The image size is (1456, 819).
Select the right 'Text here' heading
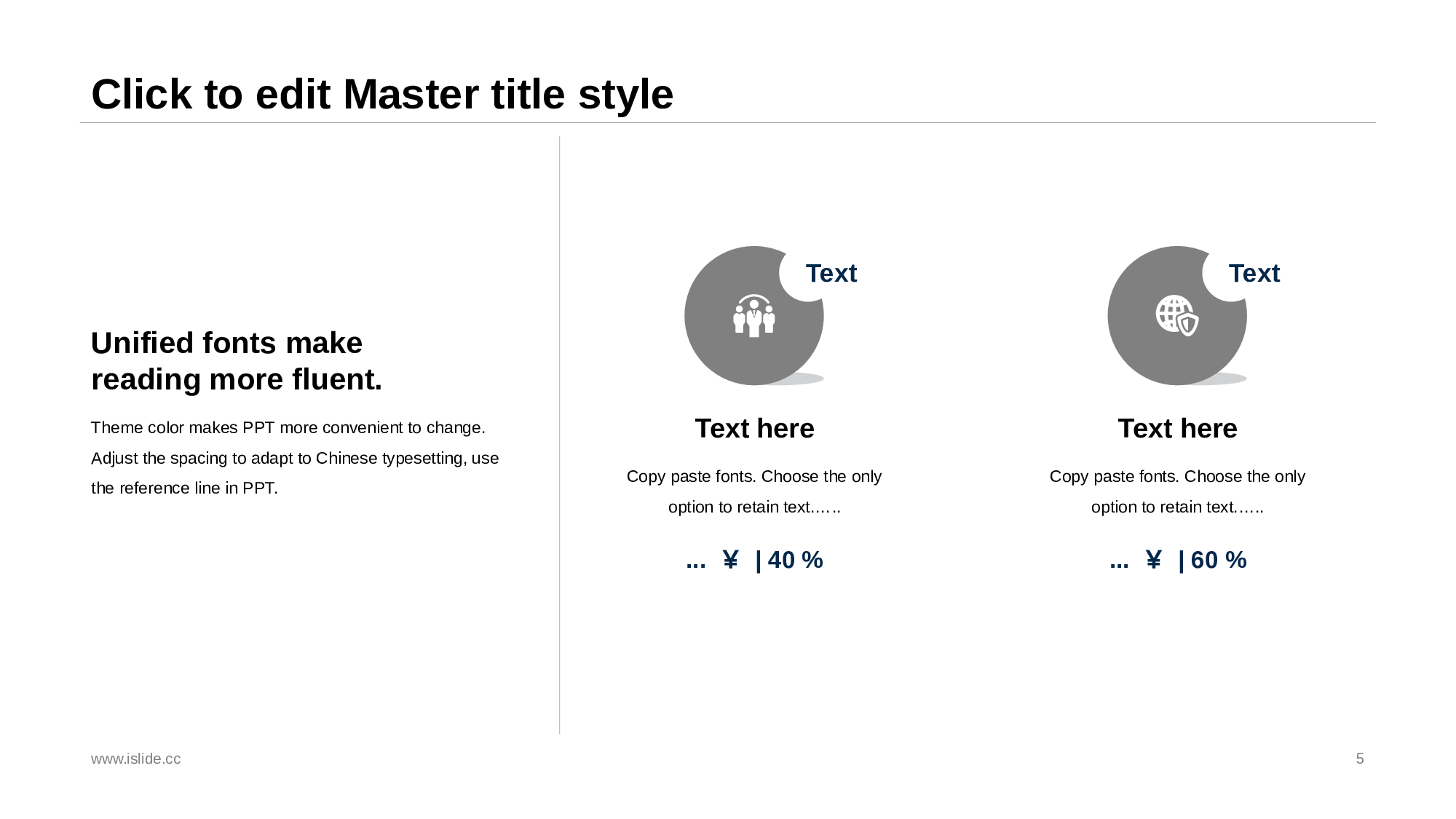click(x=1177, y=429)
